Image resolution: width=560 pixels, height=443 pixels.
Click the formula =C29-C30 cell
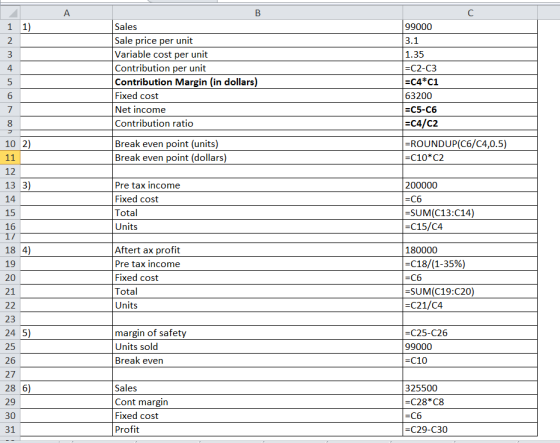470,429
